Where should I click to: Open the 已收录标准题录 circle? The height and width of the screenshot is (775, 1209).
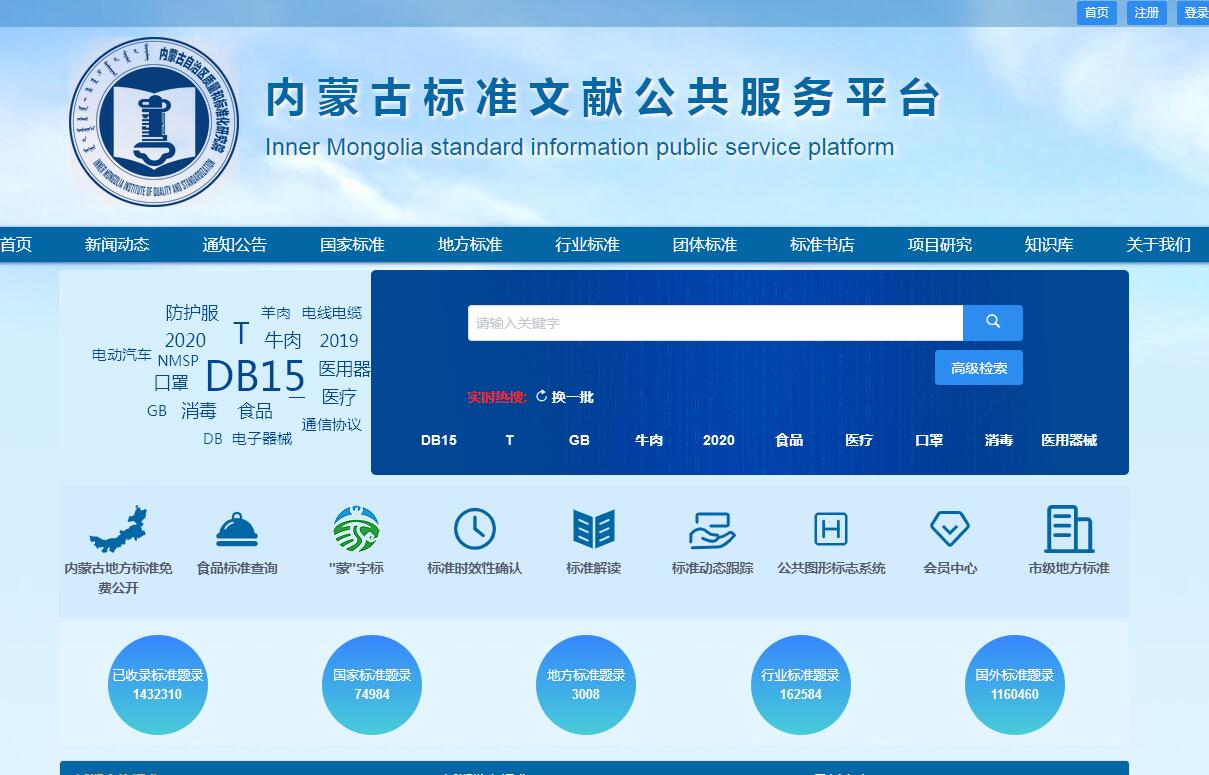pyautogui.click(x=158, y=685)
